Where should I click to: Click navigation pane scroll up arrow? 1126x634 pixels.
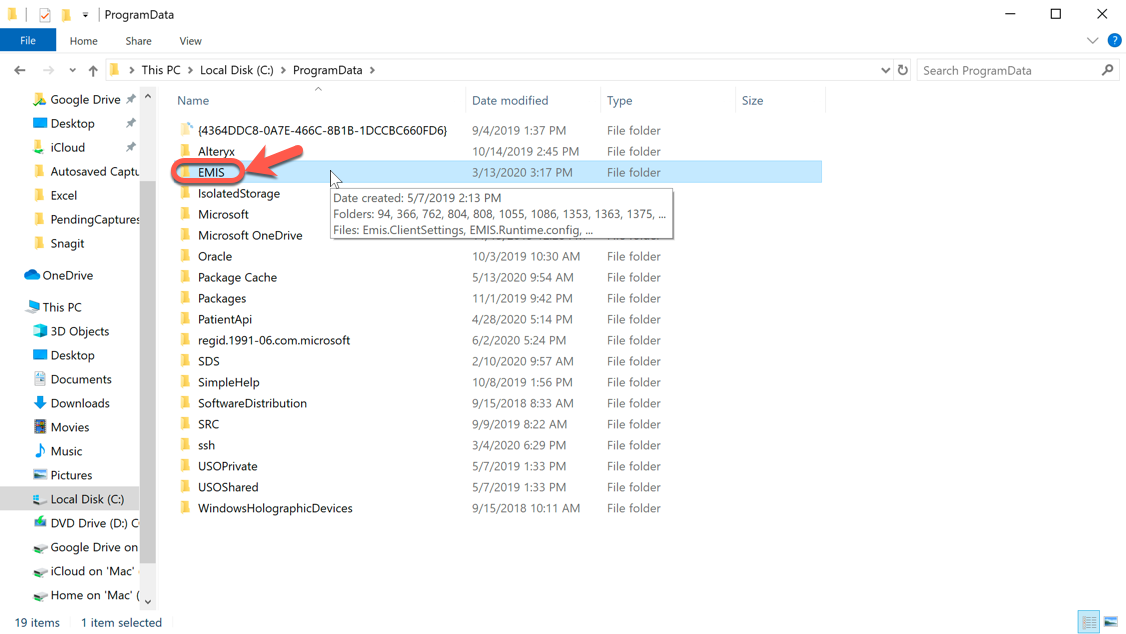pos(148,96)
